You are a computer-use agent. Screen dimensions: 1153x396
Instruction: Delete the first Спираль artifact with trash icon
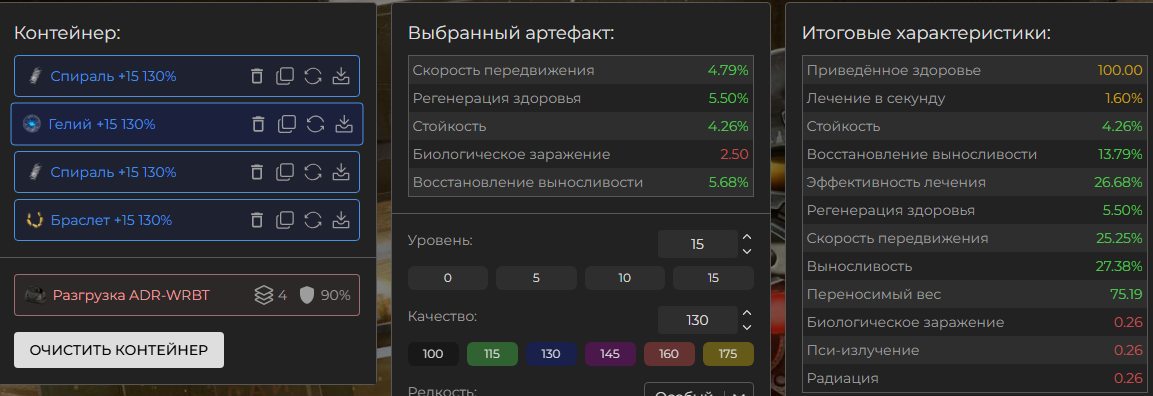[256, 76]
